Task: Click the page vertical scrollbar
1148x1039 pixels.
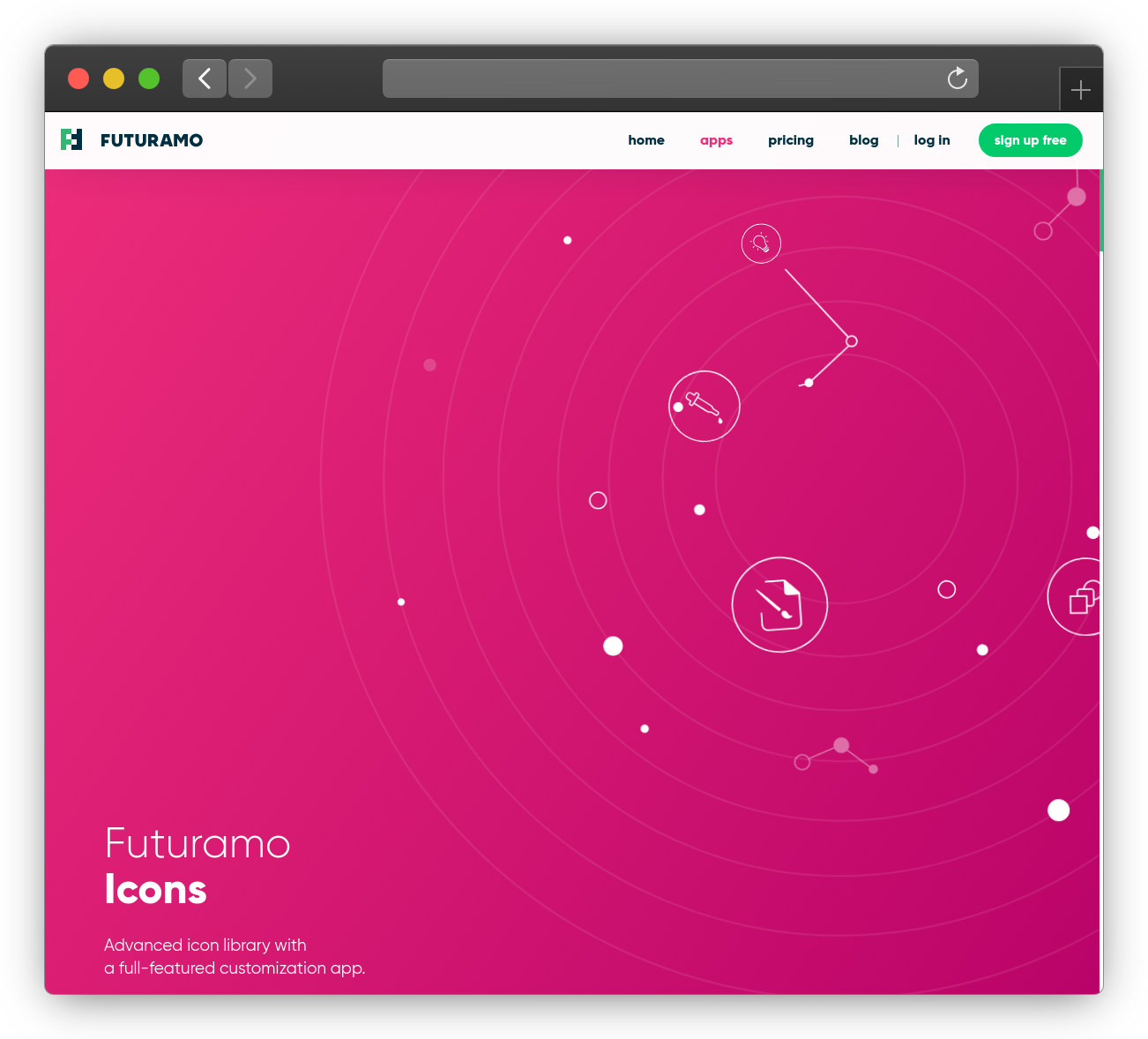Action: coord(1101,211)
